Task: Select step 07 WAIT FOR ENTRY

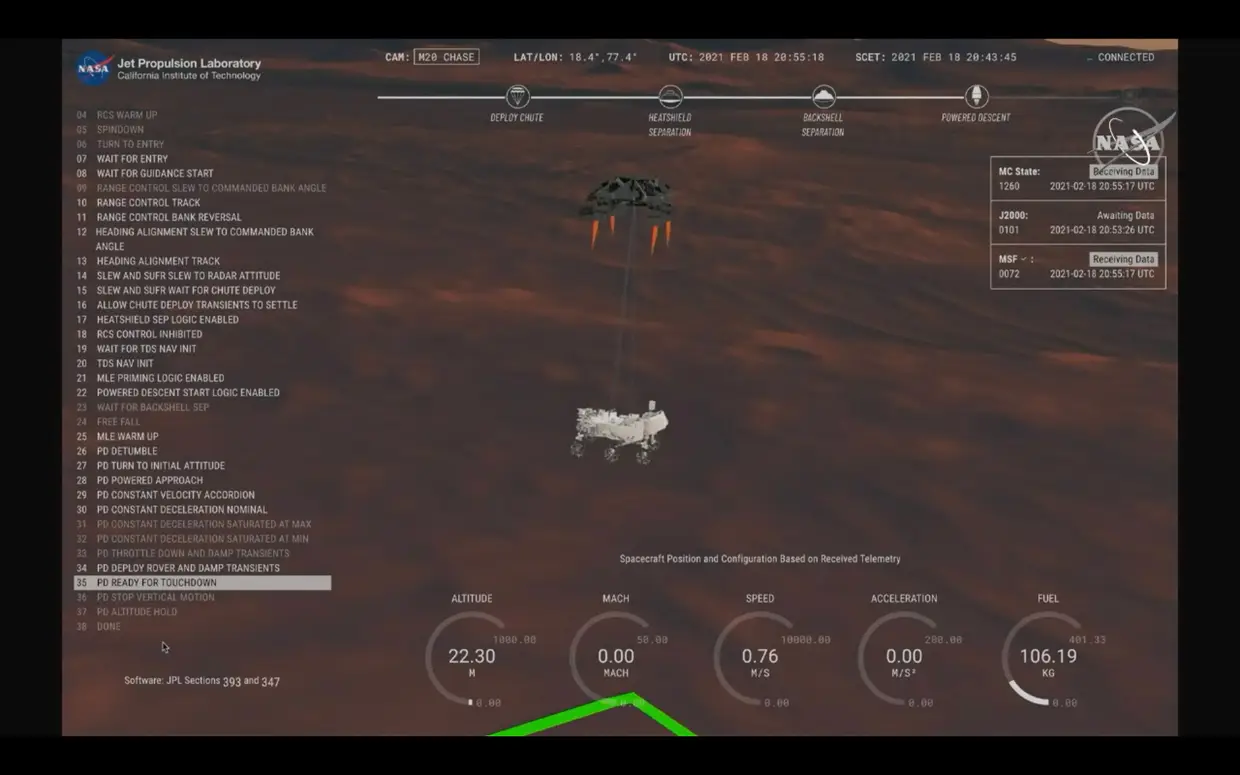Action: [x=122, y=159]
